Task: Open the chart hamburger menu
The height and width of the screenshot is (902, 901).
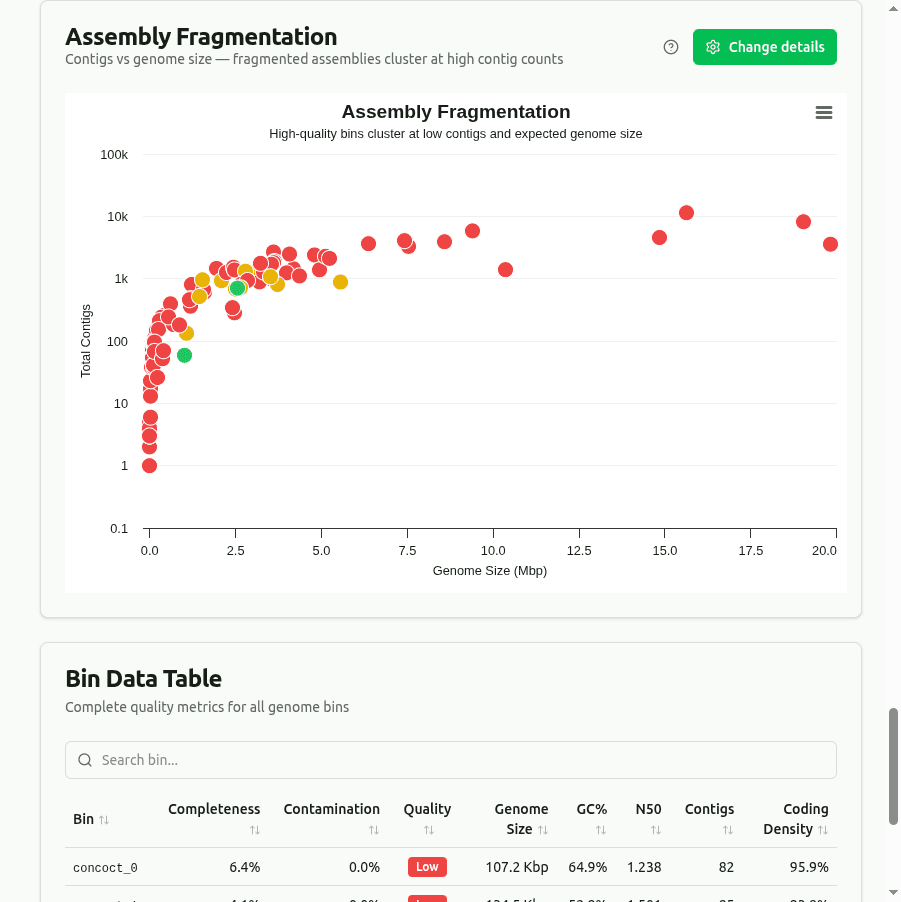Action: pos(823,112)
